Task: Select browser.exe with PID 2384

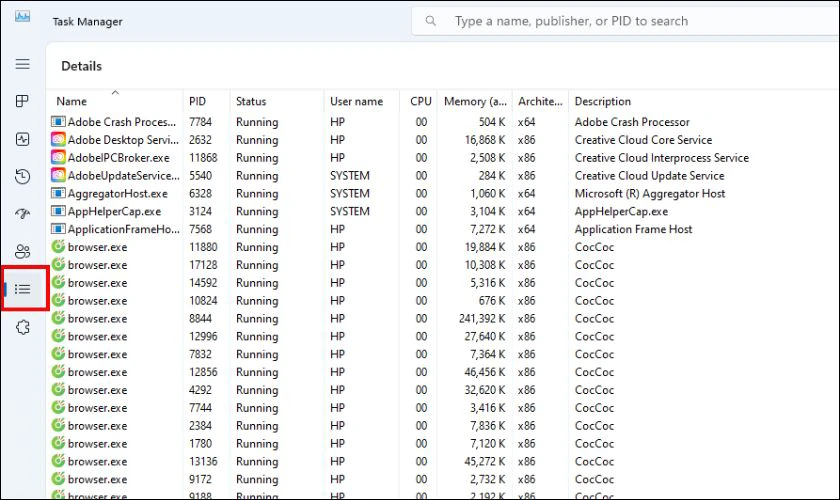Action: 98,426
